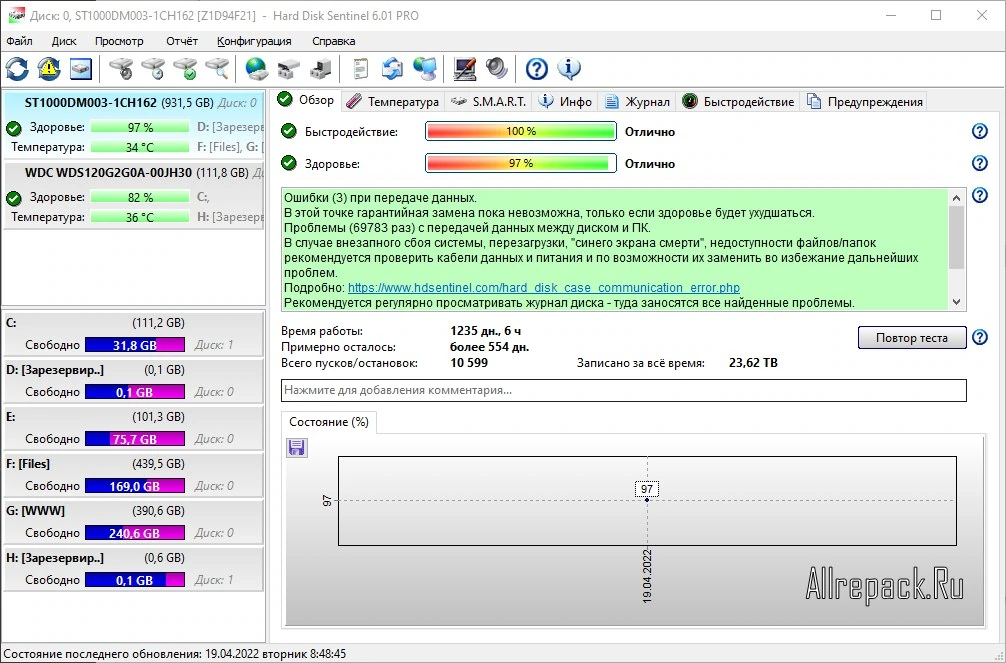Open the Конфигурация menu
This screenshot has width=1006, height=663.
click(x=254, y=41)
